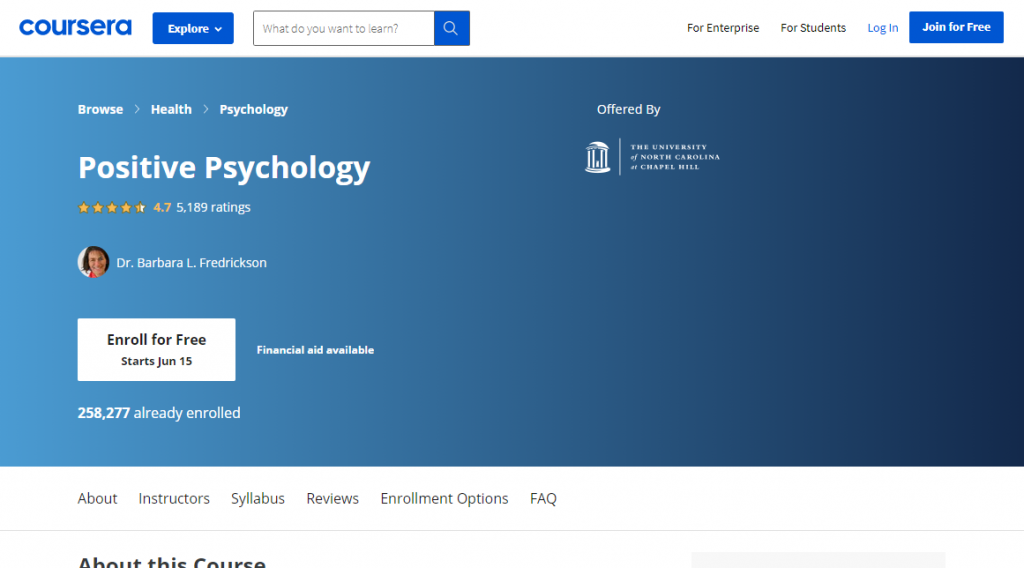Click the star rating icons

pyautogui.click(x=112, y=208)
